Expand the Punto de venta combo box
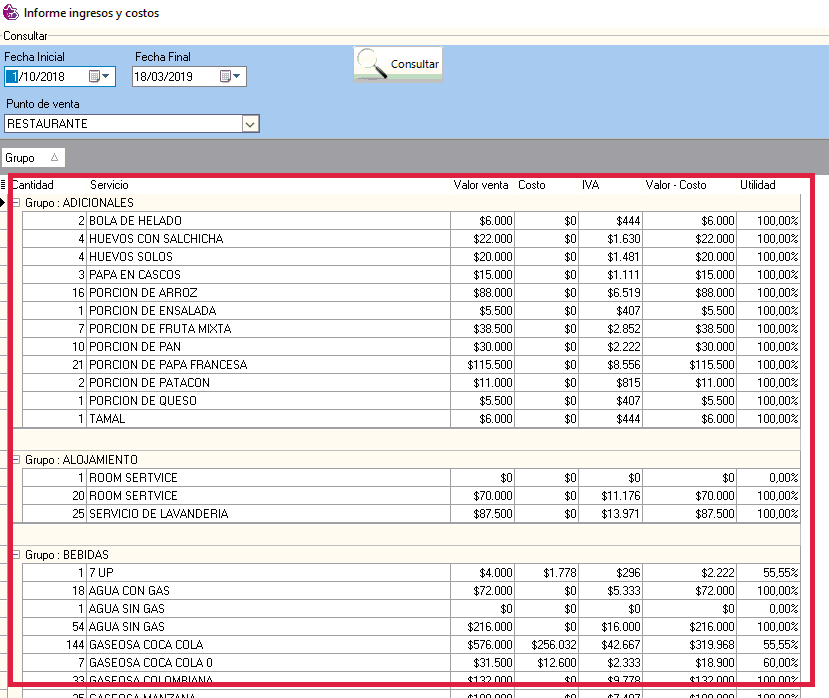Image resolution: width=829 pixels, height=698 pixels. [x=250, y=124]
